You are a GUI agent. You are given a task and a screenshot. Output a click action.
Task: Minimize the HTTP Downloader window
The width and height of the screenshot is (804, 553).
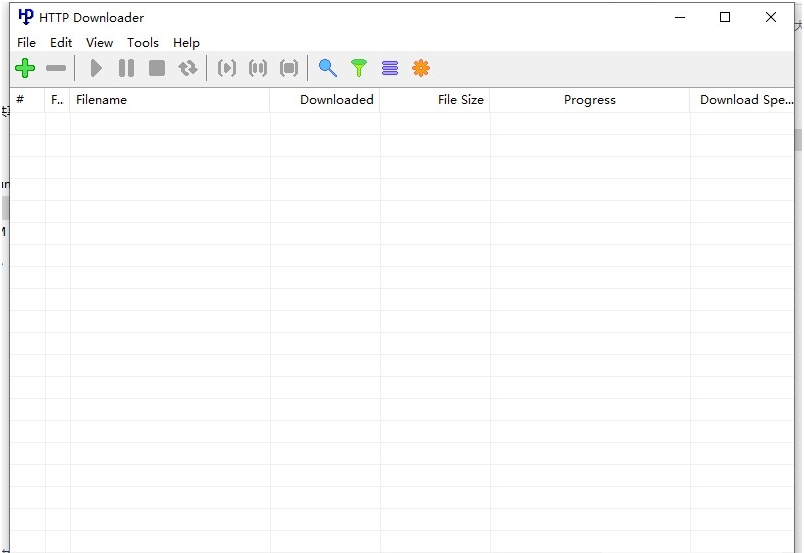tap(680, 17)
